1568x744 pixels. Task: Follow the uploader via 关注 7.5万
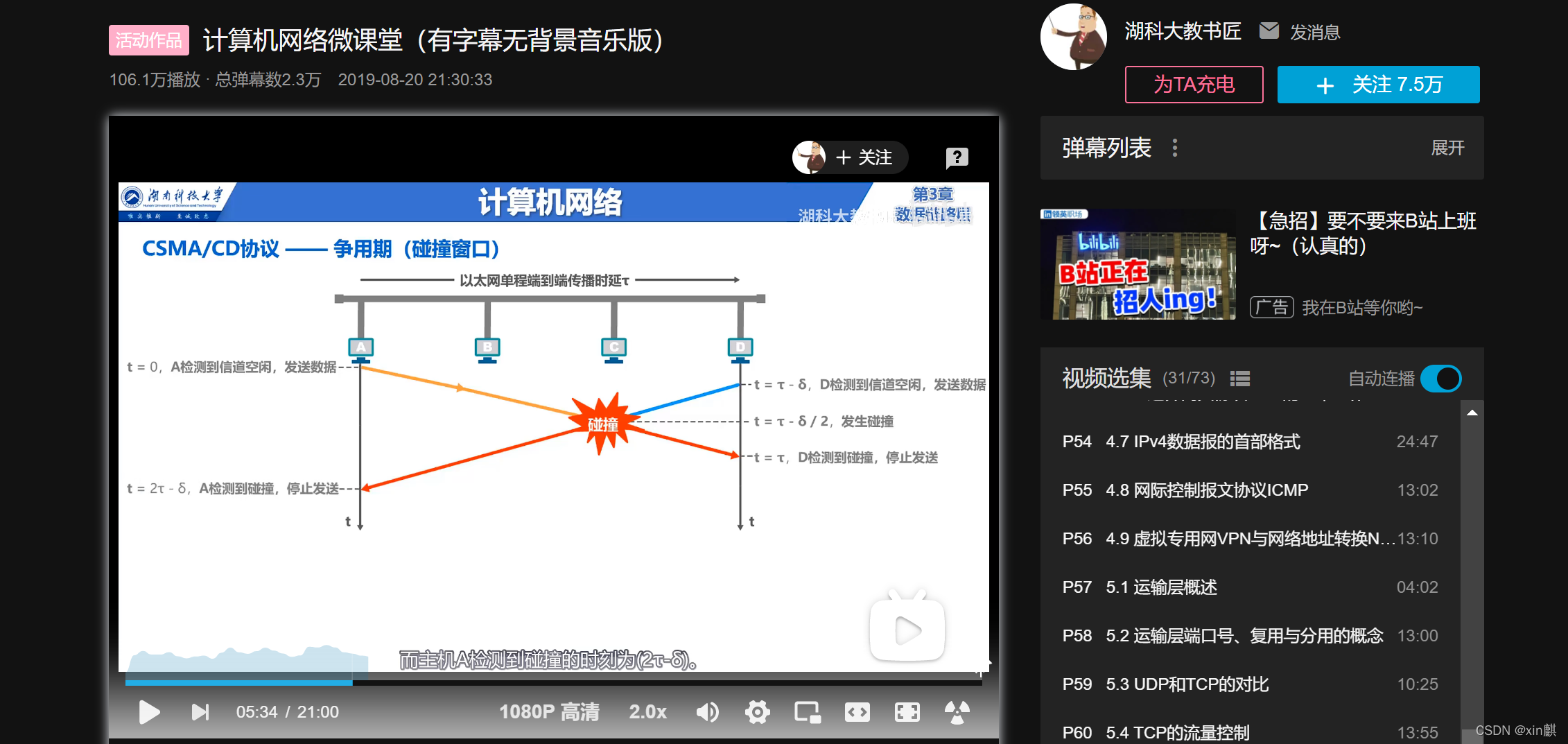click(x=1377, y=84)
